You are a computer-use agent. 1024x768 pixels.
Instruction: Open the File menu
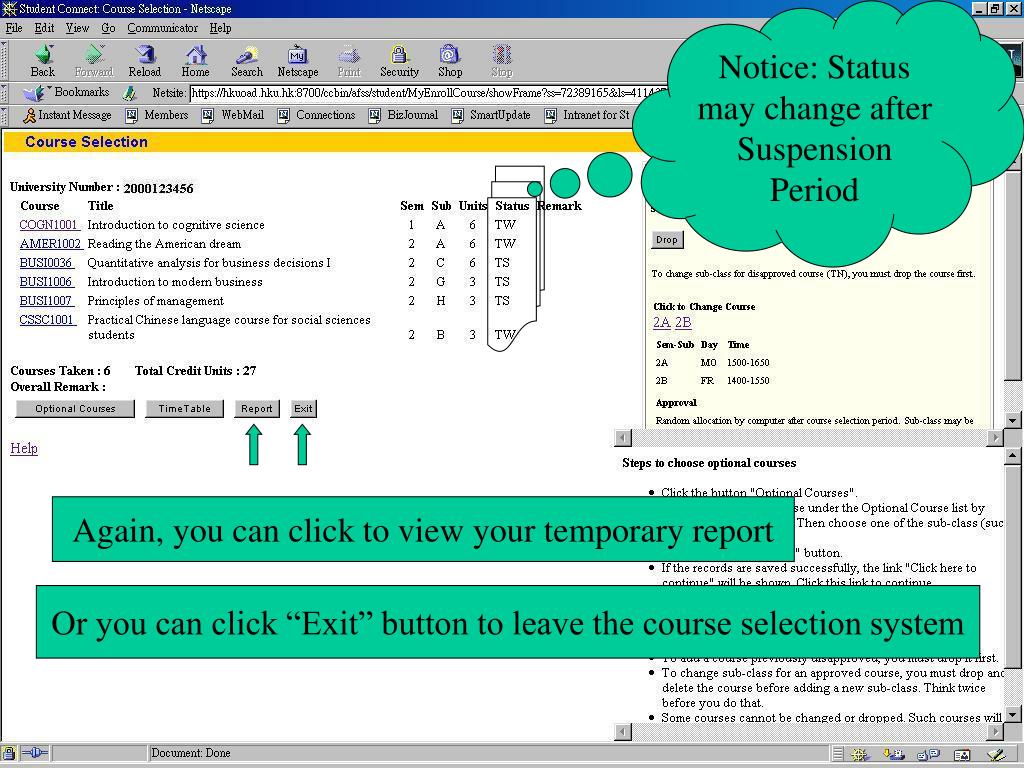14,28
